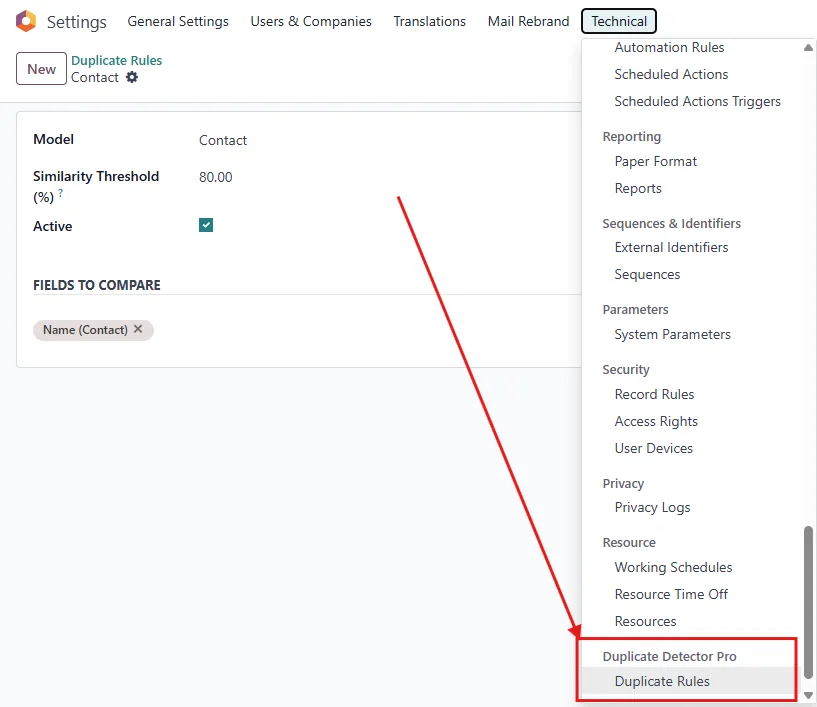Open Reports menu entry
817x707 pixels.
coord(638,189)
